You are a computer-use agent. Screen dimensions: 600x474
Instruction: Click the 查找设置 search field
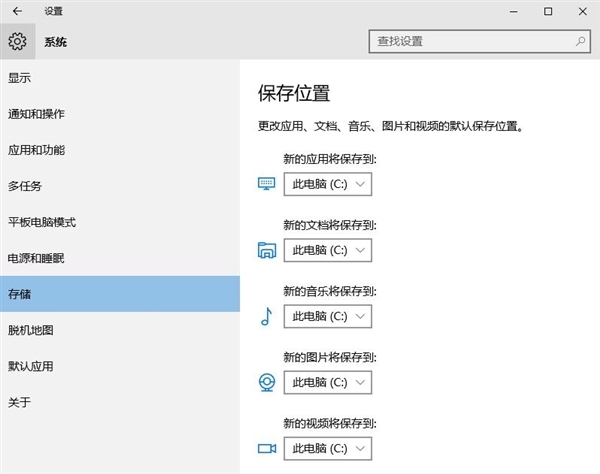468,42
